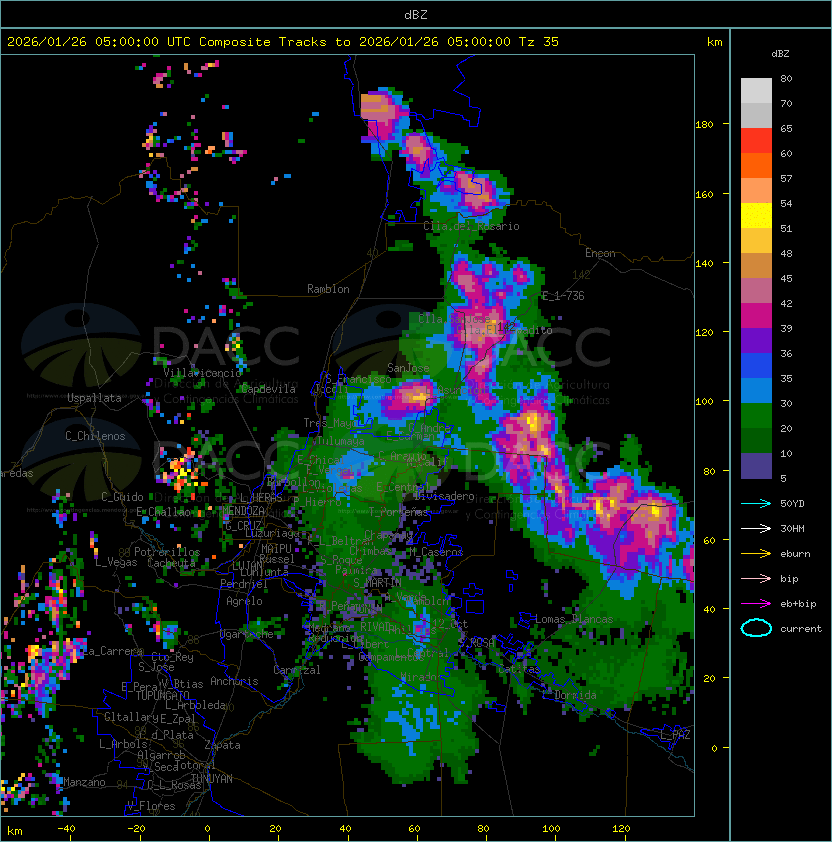Viewport: 832px width, 842px height.
Task: Click the 'S_MARTIN' place label
Action: click(377, 582)
